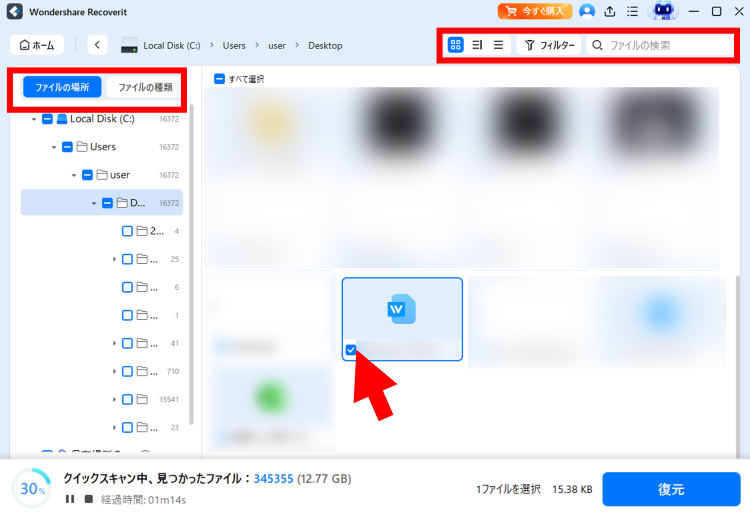
Task: Click the back arrow navigation button
Action: click(x=97, y=45)
